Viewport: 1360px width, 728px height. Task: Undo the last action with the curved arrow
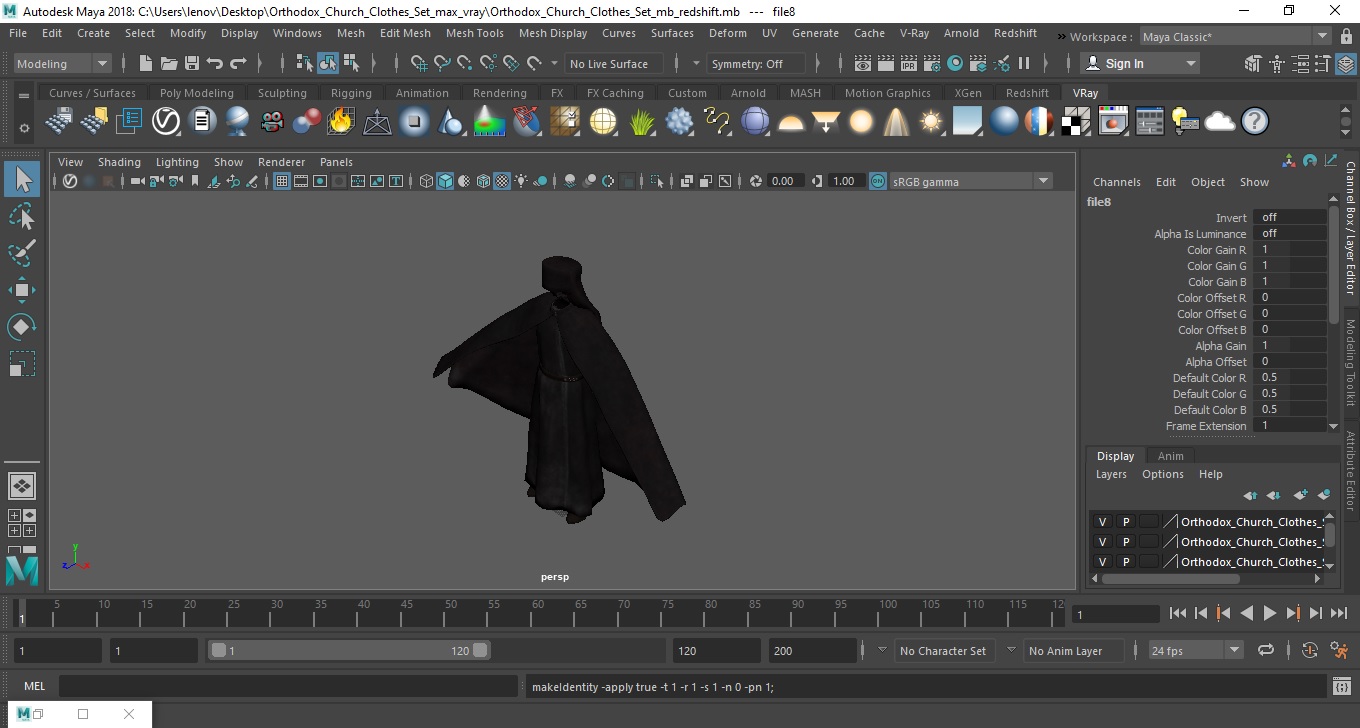[x=215, y=63]
